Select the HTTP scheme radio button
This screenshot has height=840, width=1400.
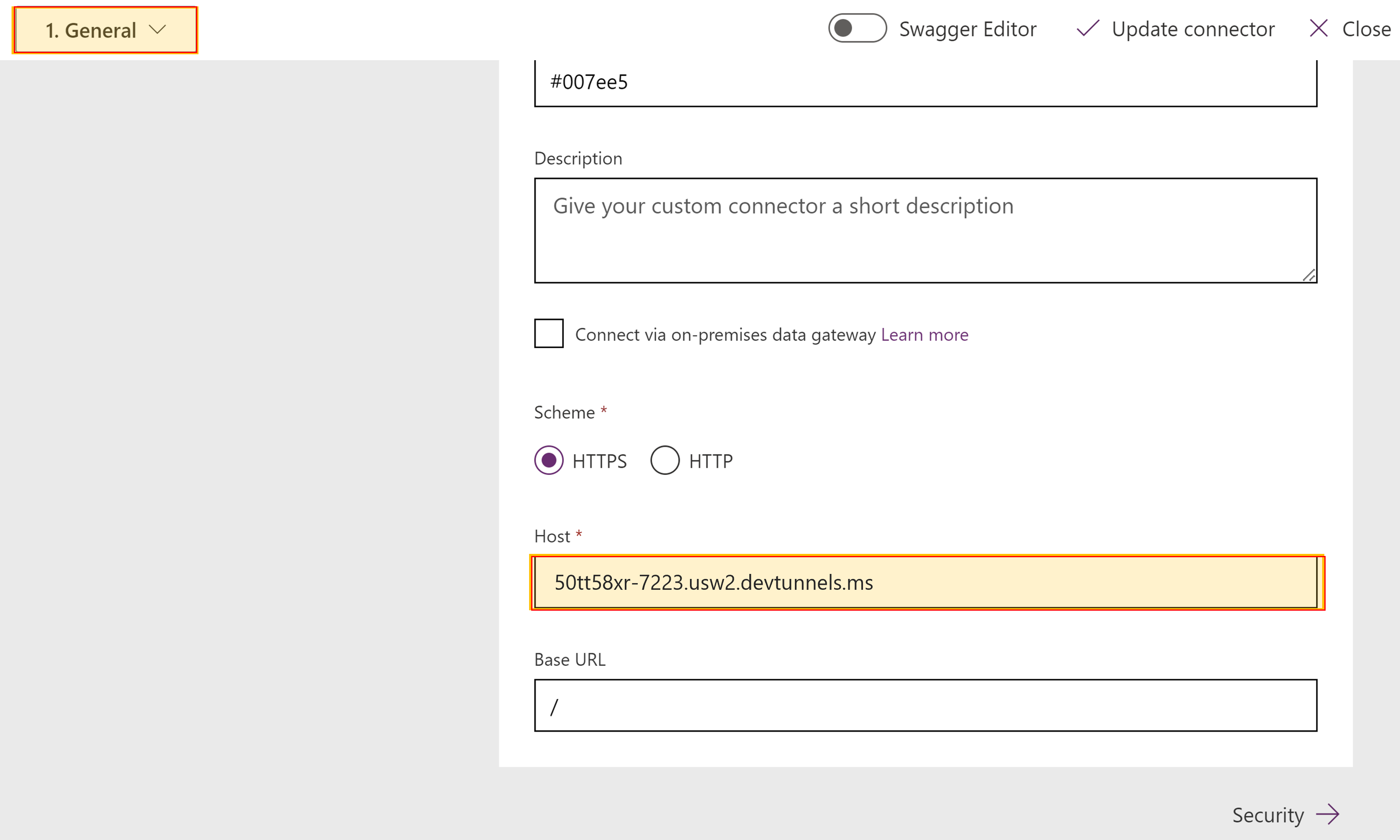(x=665, y=460)
